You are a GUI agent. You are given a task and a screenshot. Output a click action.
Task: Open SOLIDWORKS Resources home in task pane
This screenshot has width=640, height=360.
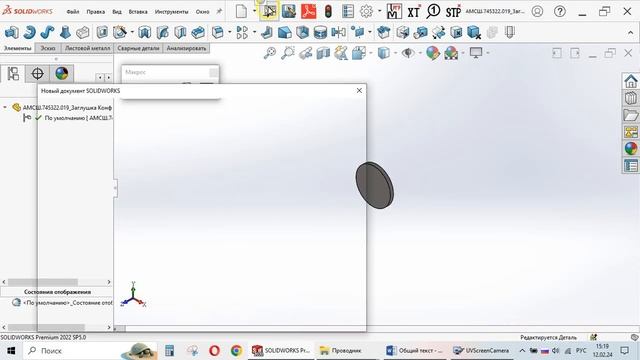coord(631,81)
